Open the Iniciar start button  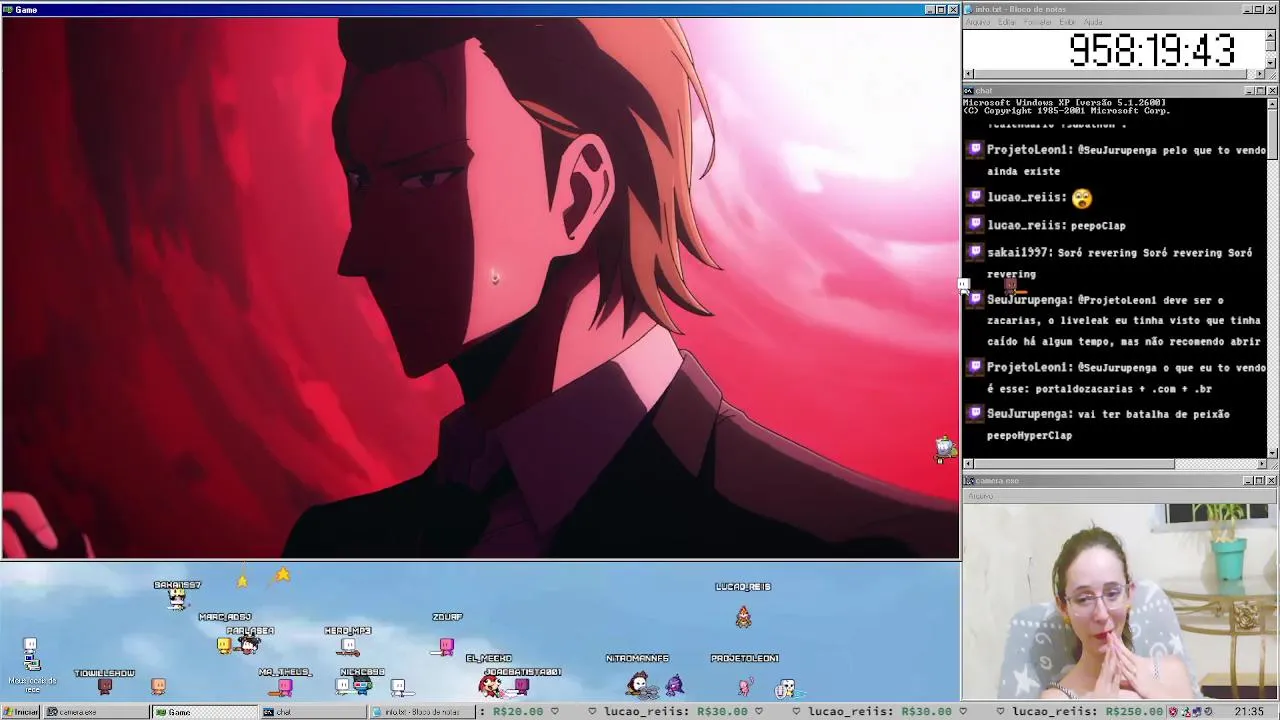click(x=20, y=712)
